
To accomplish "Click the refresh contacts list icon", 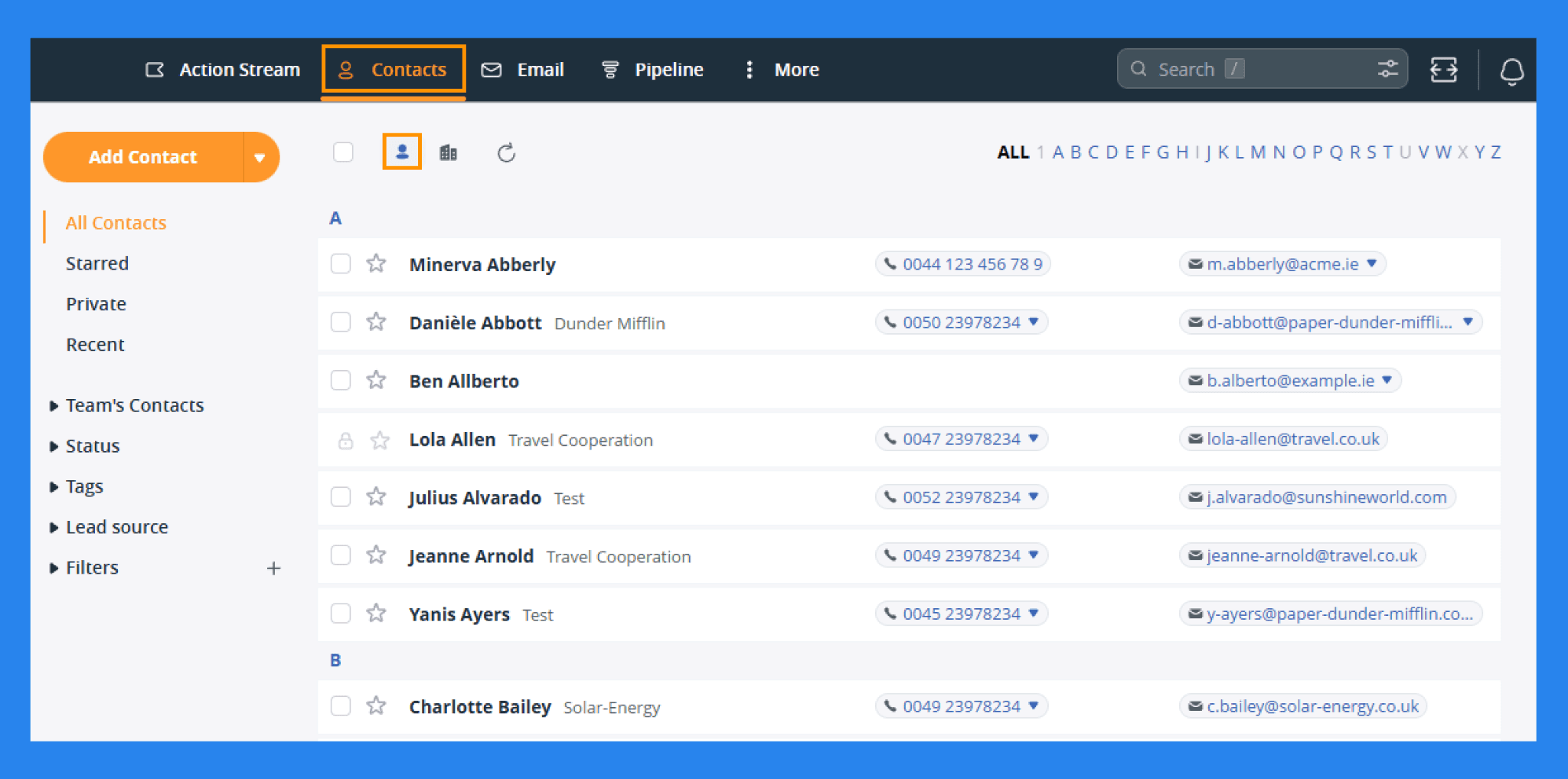I will tap(506, 153).
